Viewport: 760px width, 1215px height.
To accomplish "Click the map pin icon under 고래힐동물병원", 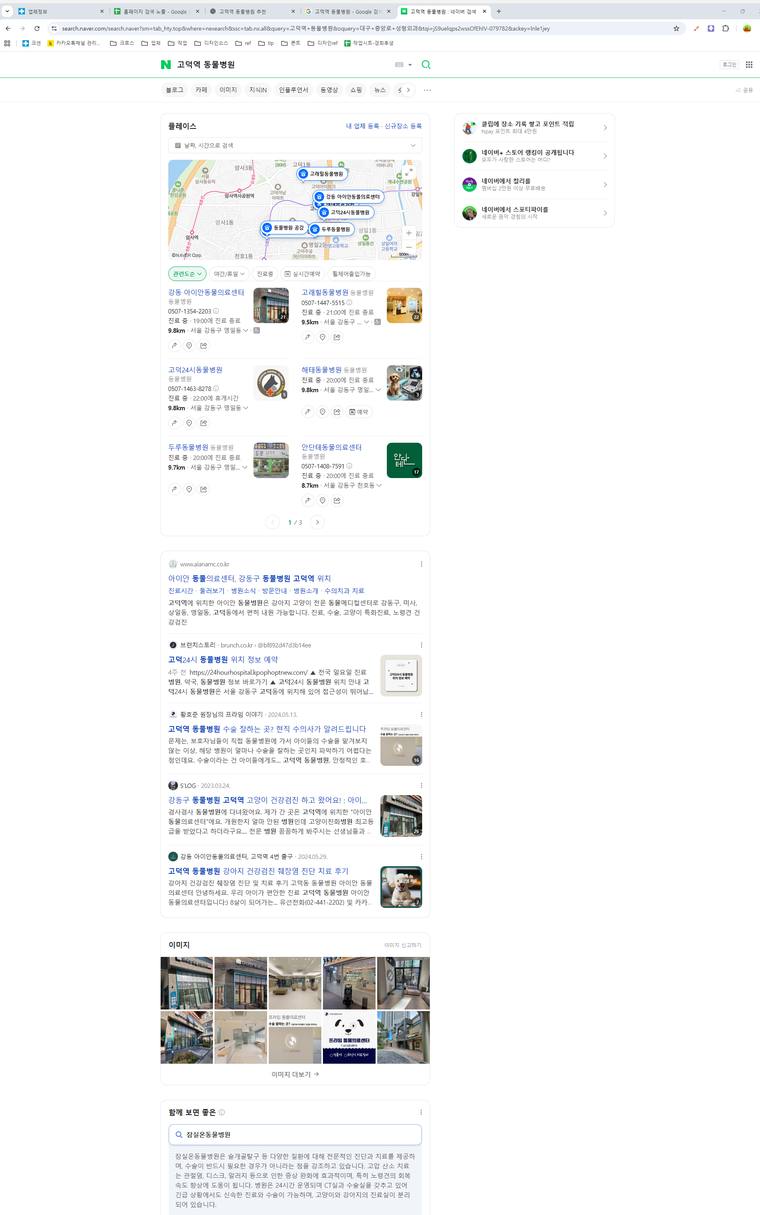I will coord(322,337).
